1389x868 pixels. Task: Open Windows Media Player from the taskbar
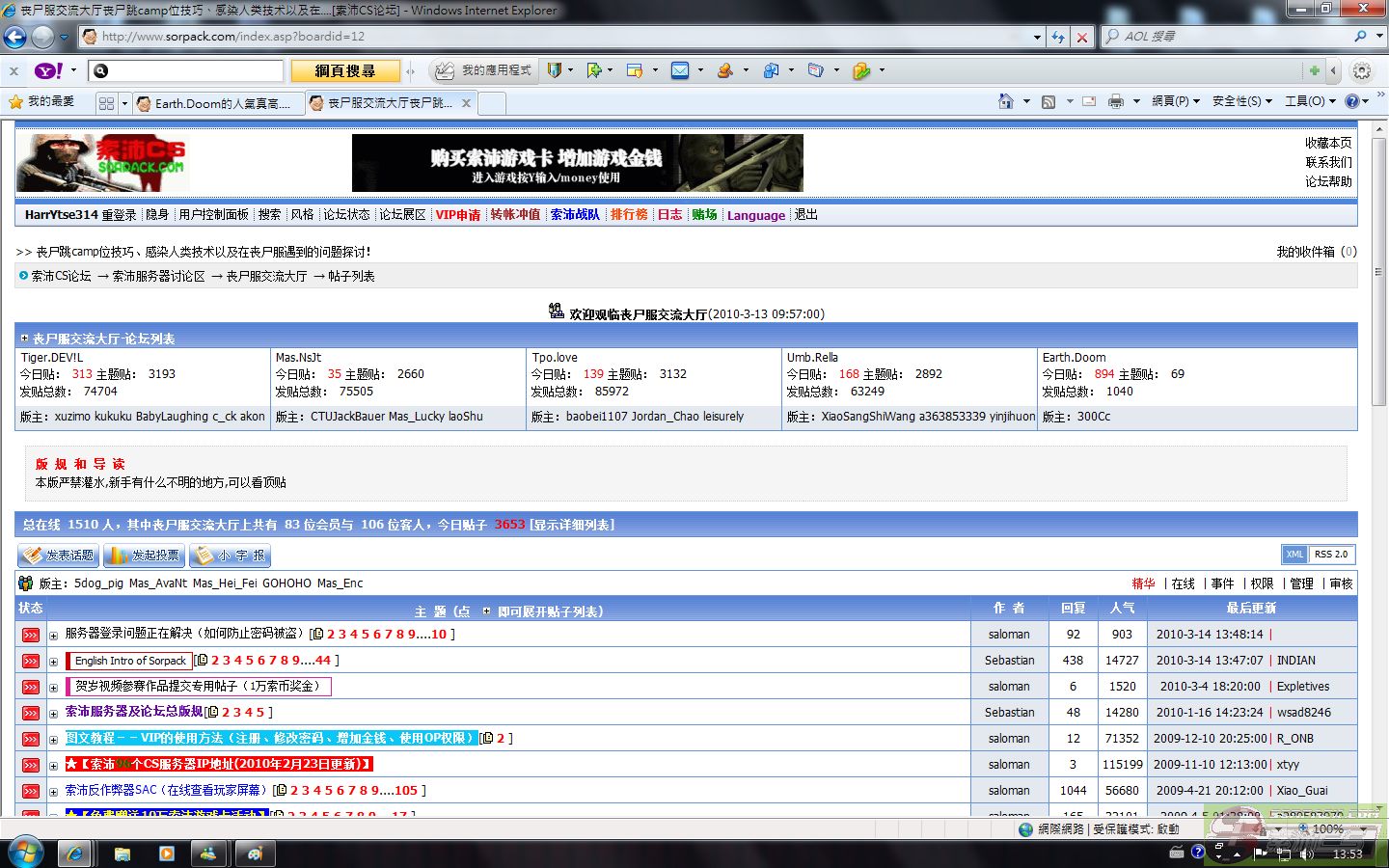166,854
